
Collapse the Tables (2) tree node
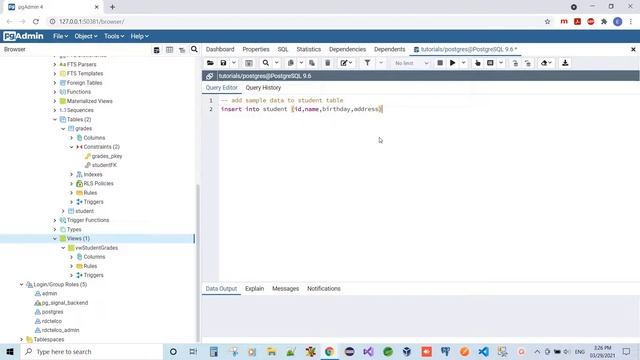click(x=55, y=120)
